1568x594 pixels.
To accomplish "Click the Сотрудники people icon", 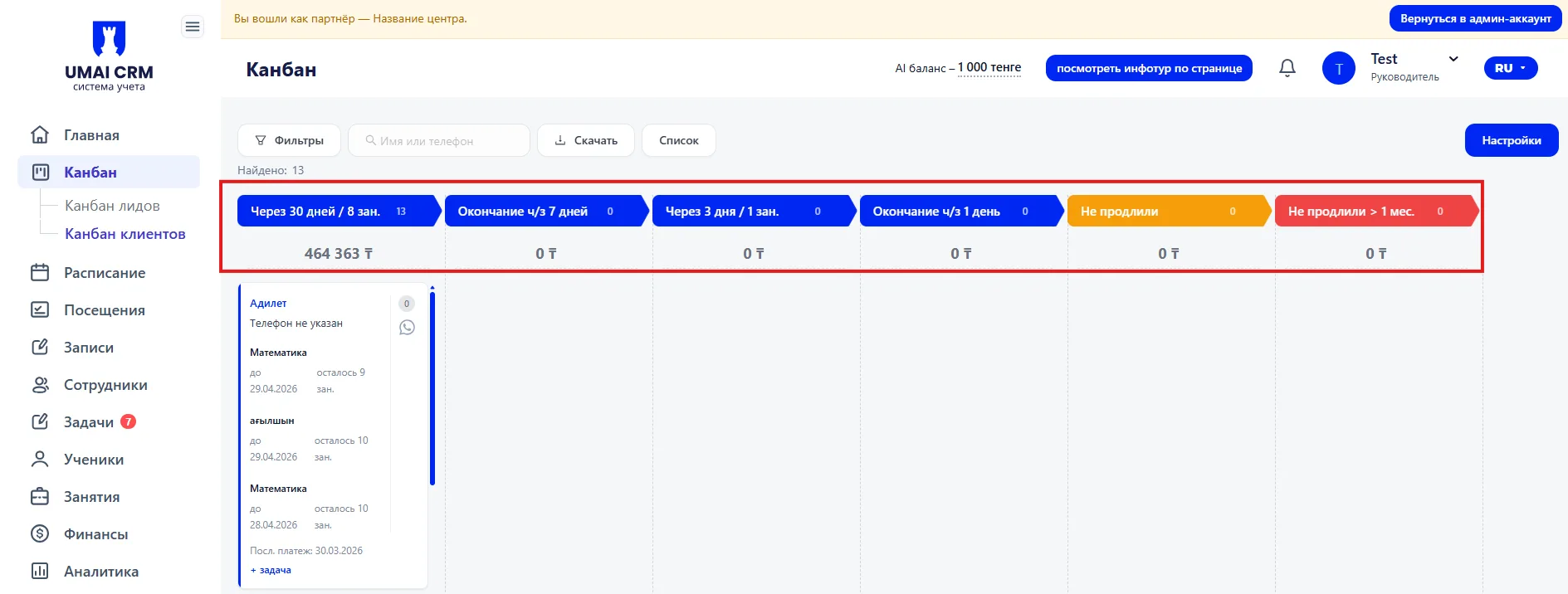I will pos(40,384).
